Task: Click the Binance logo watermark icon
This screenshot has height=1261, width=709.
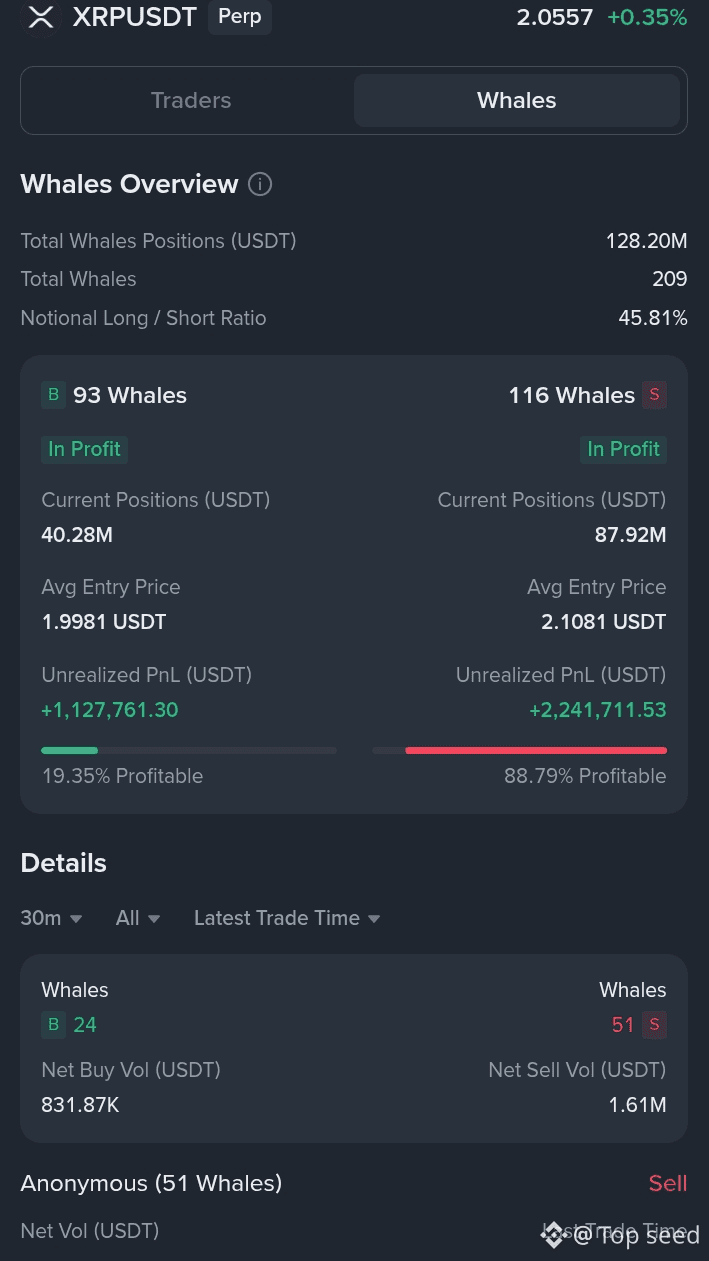Action: pyautogui.click(x=553, y=1235)
